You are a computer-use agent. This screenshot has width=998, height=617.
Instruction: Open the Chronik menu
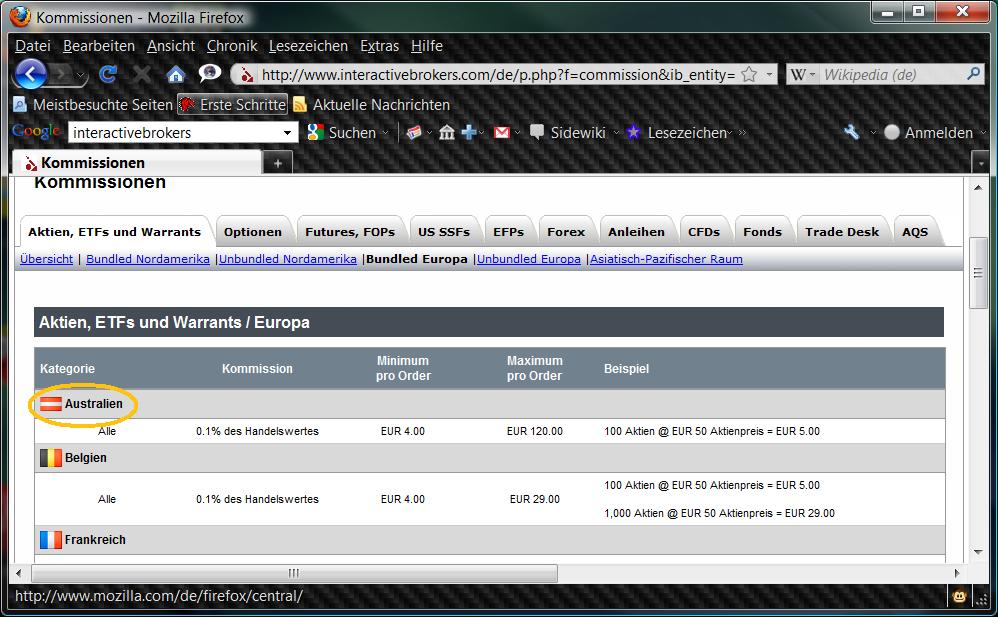point(232,46)
